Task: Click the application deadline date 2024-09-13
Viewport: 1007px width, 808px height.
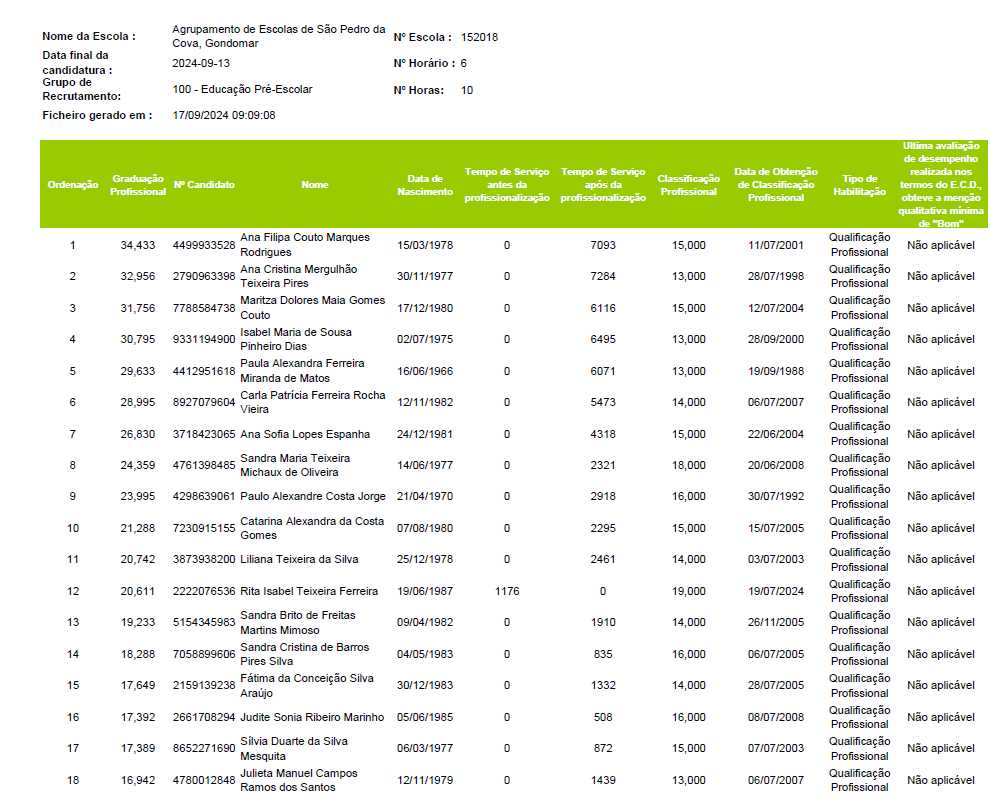Action: (x=201, y=63)
